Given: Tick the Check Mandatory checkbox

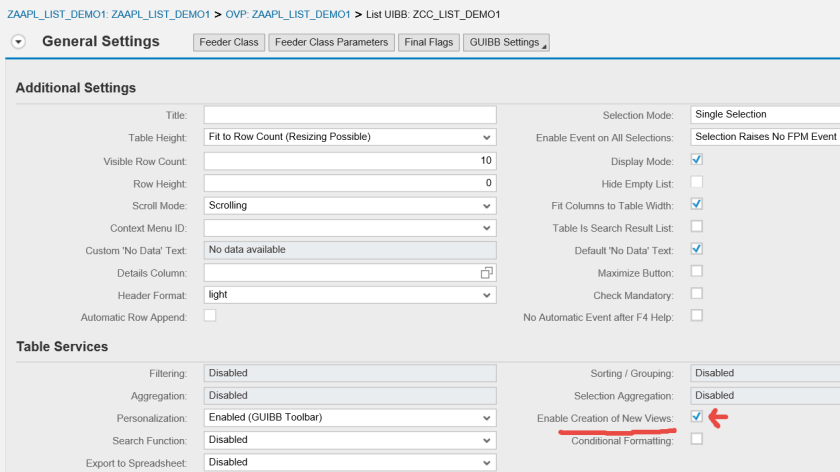Looking at the screenshot, I should tap(697, 294).
